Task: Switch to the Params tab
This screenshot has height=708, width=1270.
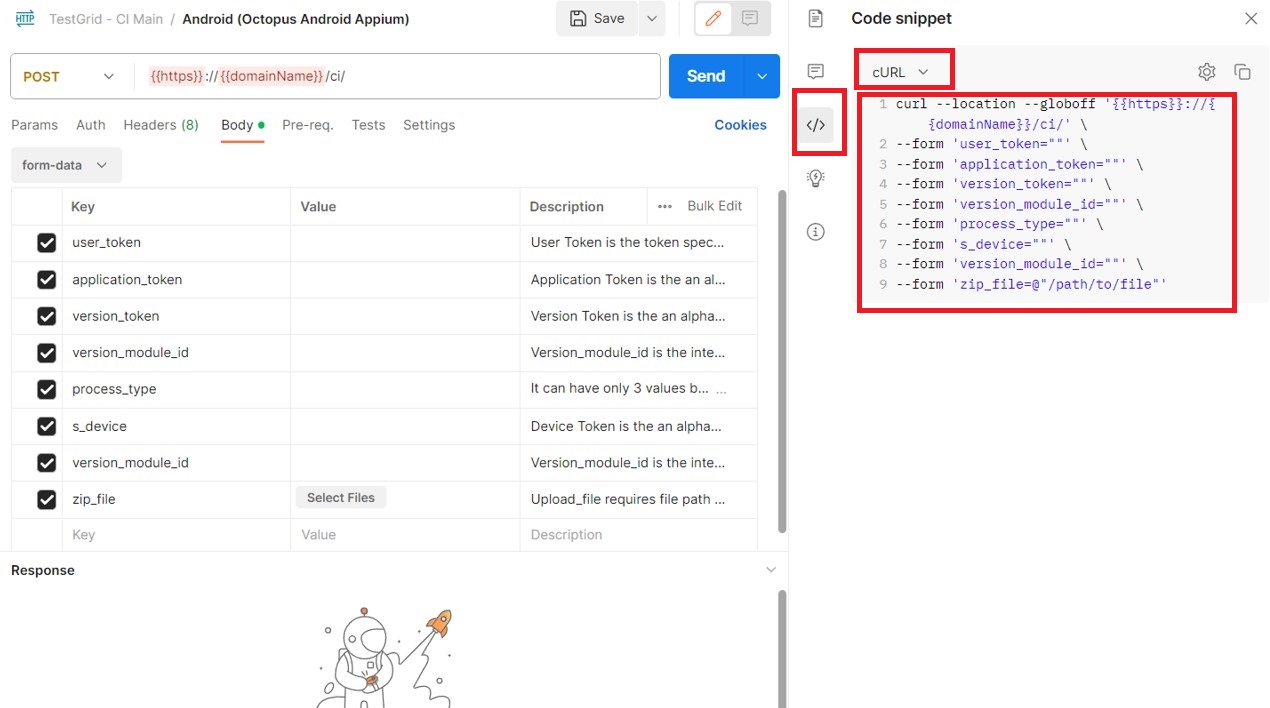Action: click(x=34, y=125)
